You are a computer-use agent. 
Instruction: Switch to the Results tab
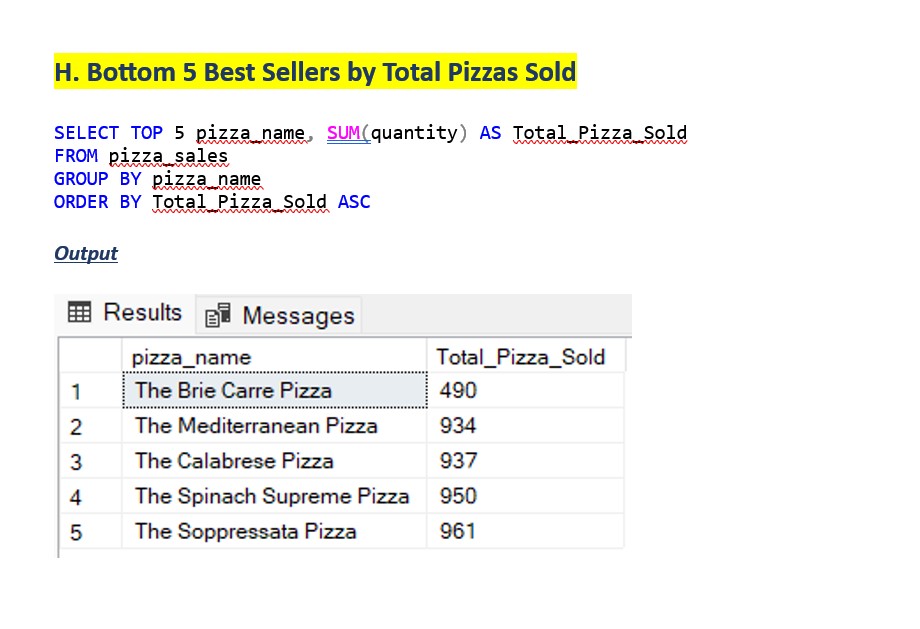[126, 313]
